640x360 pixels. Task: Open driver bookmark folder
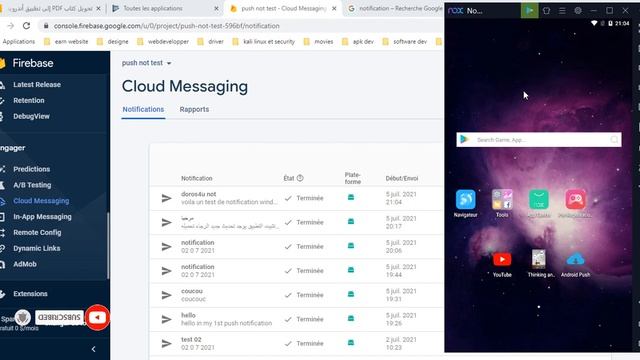[x=210, y=42]
